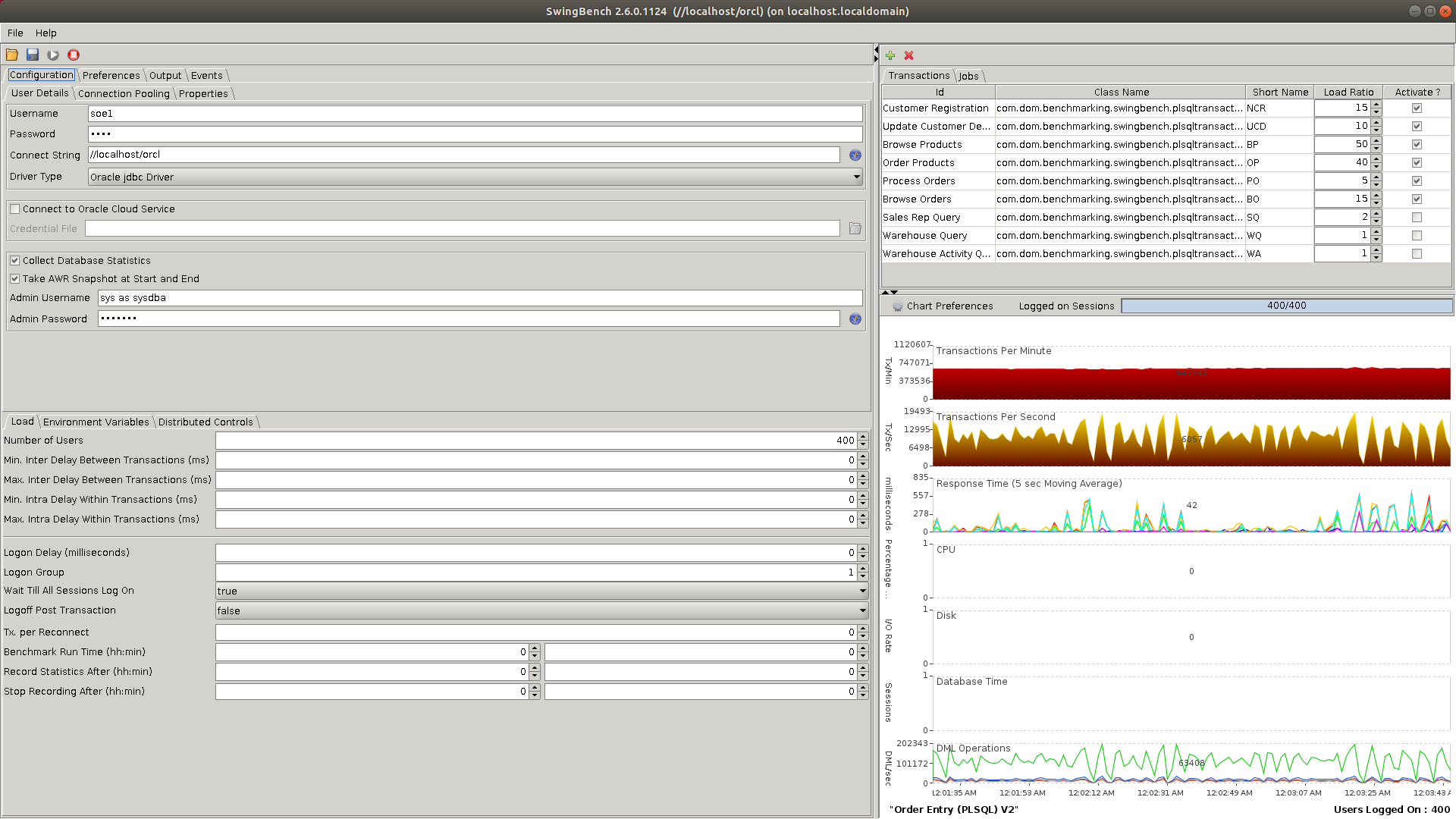Click green plus to add a transaction

890,55
